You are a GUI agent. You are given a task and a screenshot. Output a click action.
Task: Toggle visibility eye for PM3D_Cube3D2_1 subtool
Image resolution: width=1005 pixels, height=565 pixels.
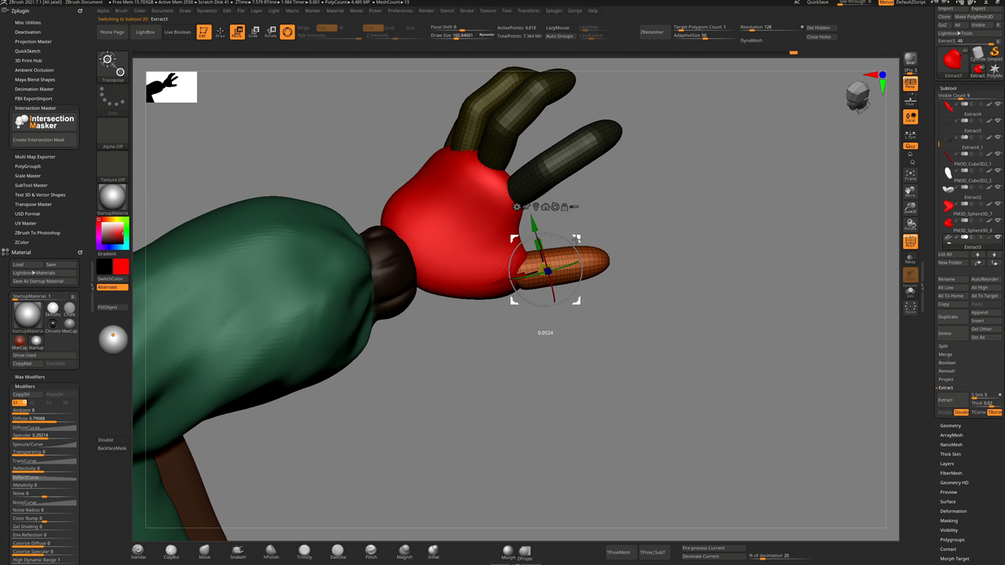click(x=998, y=154)
